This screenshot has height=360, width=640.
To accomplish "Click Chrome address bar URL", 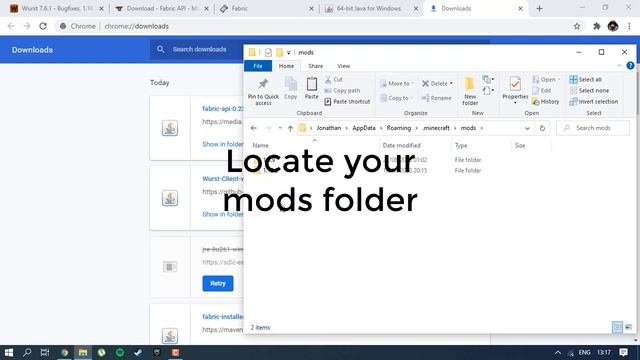I will click(136, 26).
